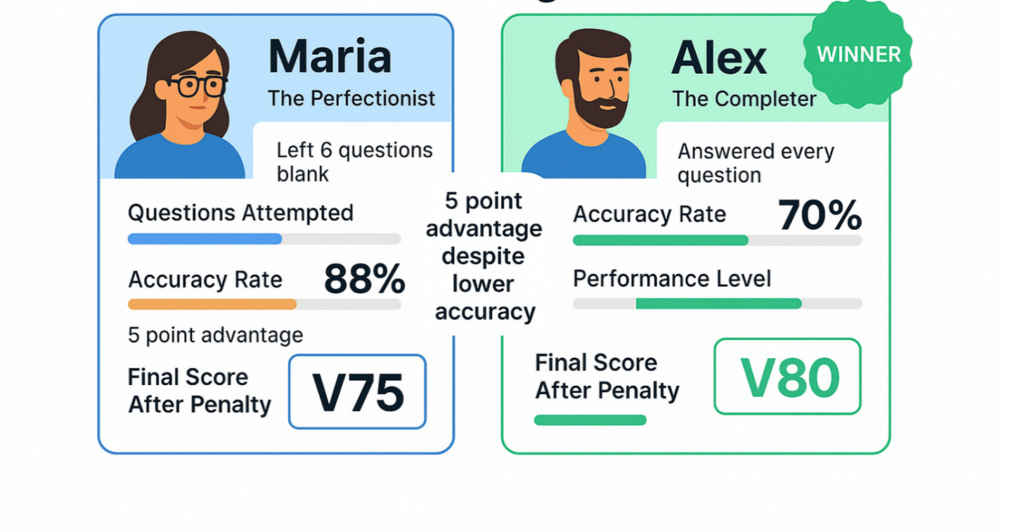Click the 88% accuracy value
The height and width of the screenshot is (532, 1024).
click(364, 279)
